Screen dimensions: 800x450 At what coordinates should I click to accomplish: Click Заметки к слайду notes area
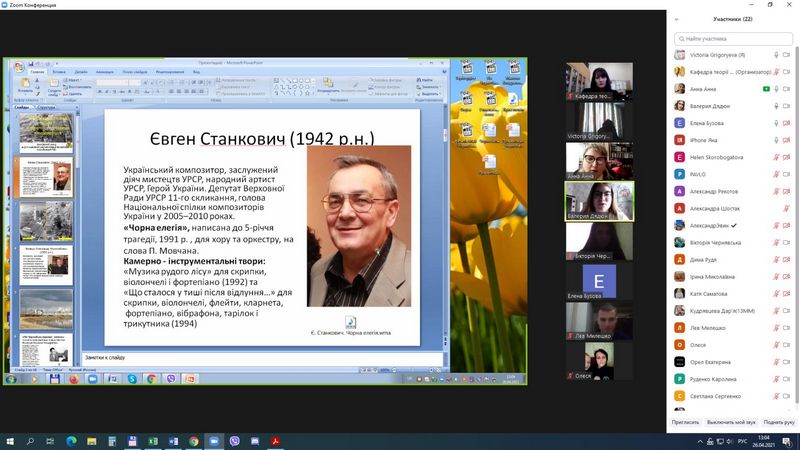coord(262,358)
